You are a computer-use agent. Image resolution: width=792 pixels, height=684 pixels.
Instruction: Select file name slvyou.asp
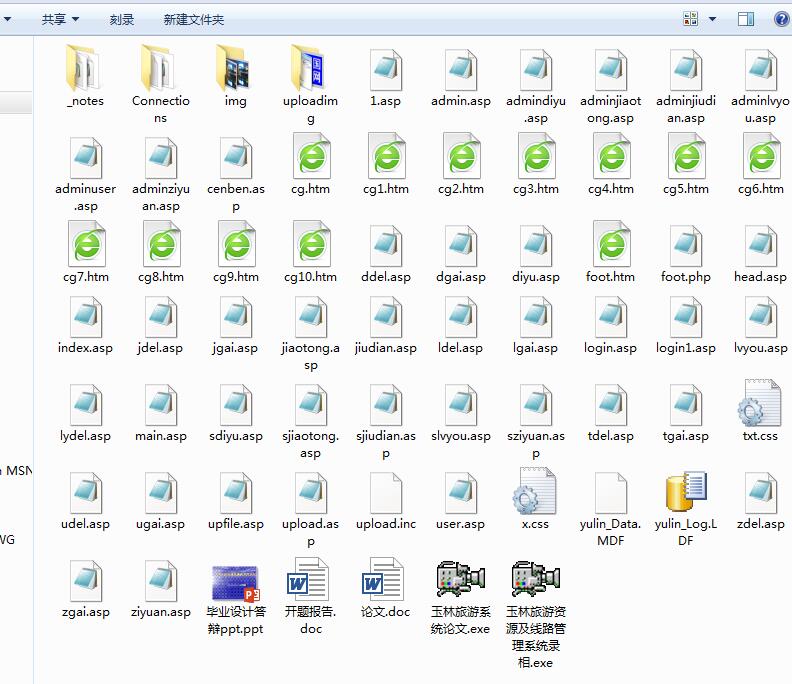(461, 435)
